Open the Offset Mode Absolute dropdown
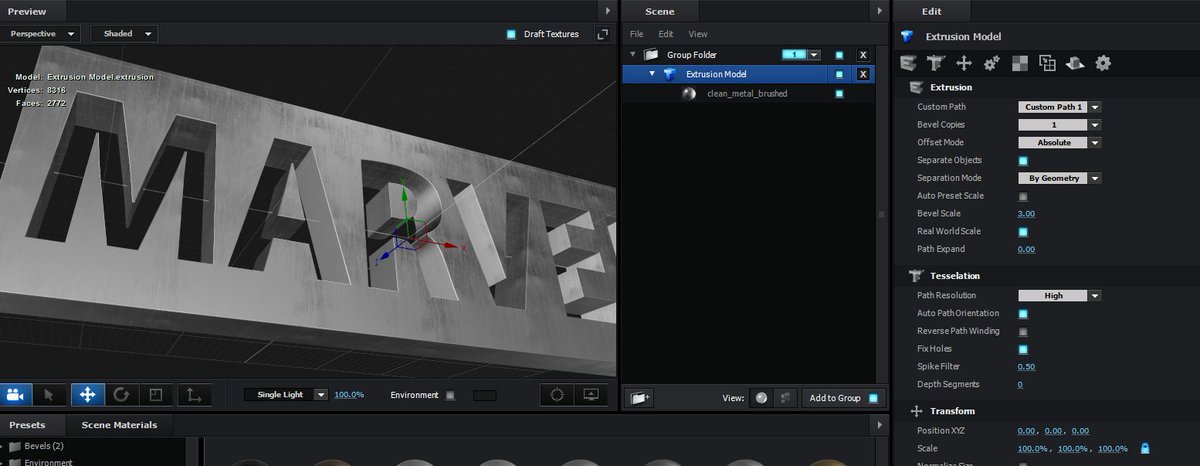The height and width of the screenshot is (466, 1200). click(1059, 143)
